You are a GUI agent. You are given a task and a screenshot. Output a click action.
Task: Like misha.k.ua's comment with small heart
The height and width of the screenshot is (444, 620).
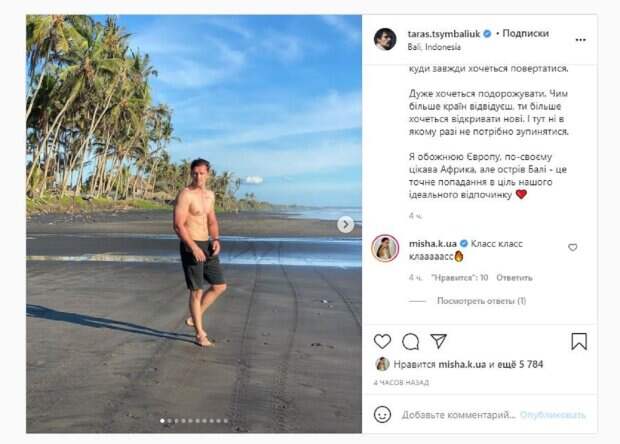pos(573,247)
